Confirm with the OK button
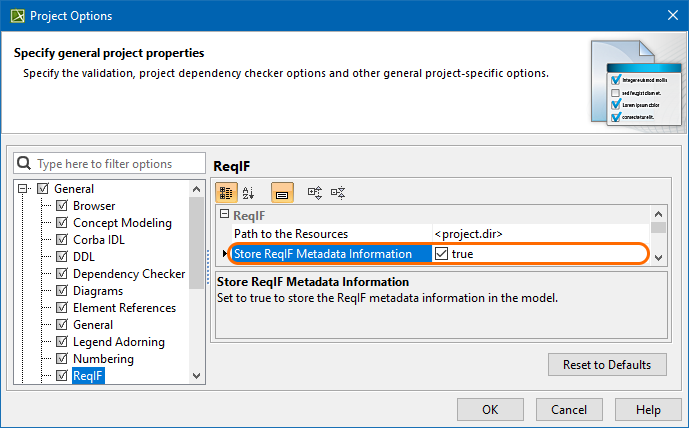The width and height of the screenshot is (689, 428). [489, 409]
